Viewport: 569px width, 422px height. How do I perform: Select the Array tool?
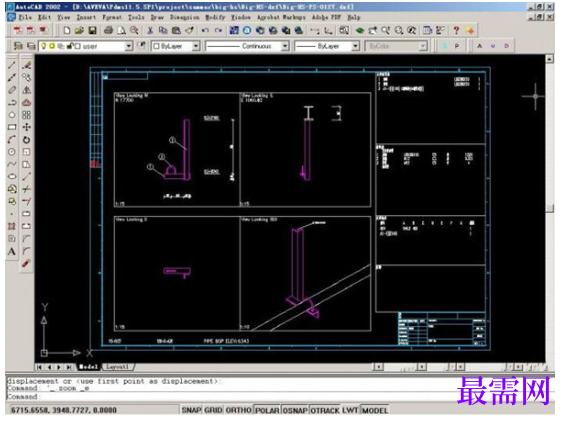pos(26,115)
